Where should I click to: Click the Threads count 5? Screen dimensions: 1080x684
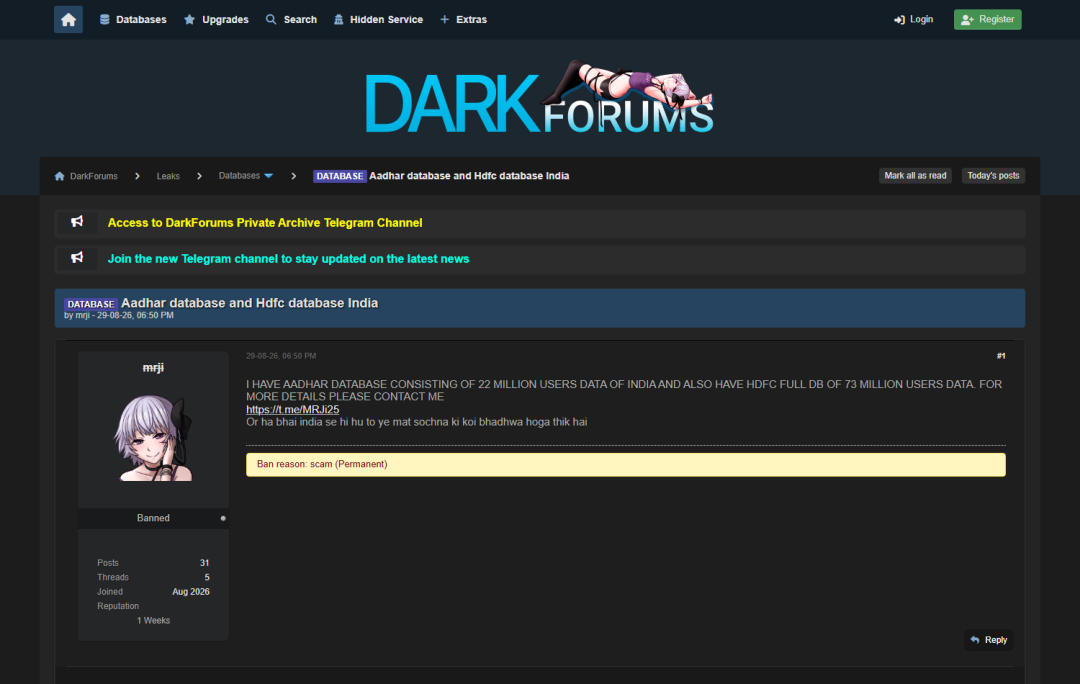click(x=207, y=577)
